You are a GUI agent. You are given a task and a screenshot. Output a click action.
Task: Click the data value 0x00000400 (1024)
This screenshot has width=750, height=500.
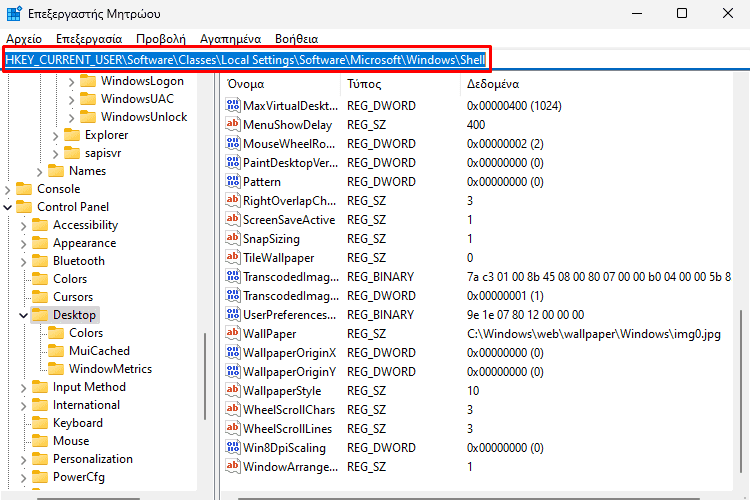[x=514, y=105]
